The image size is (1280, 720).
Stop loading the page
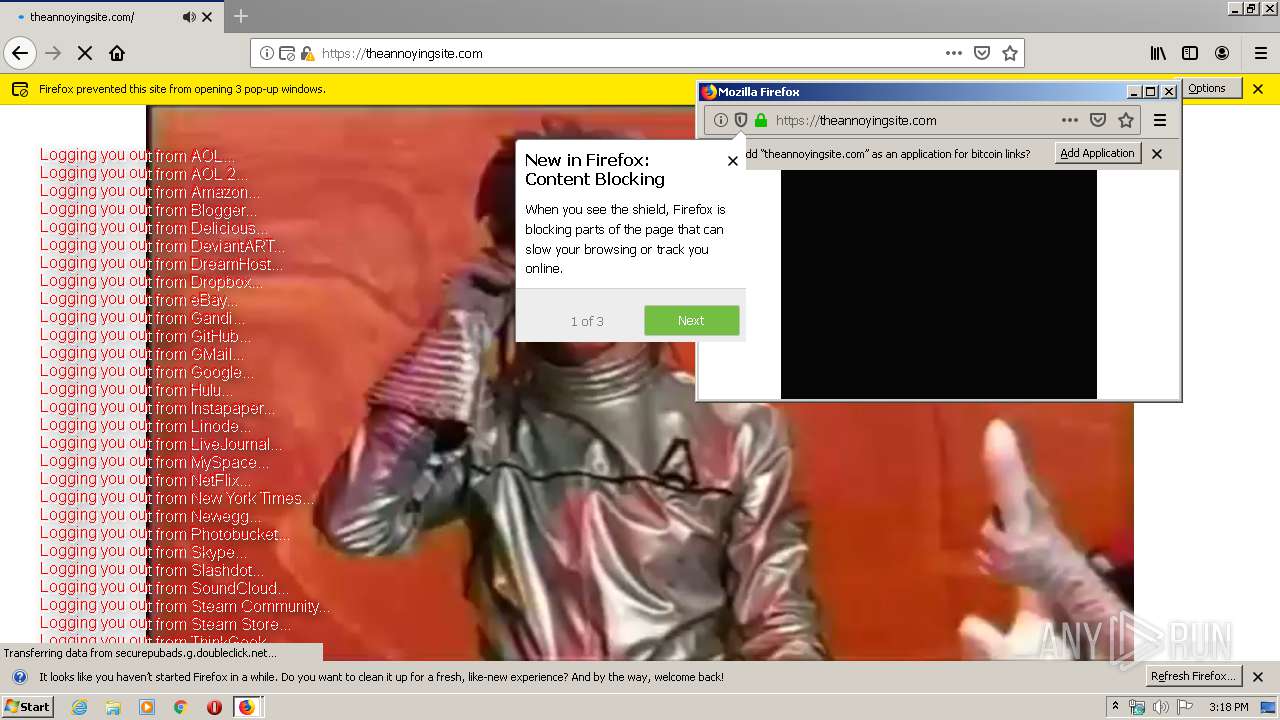(x=85, y=53)
